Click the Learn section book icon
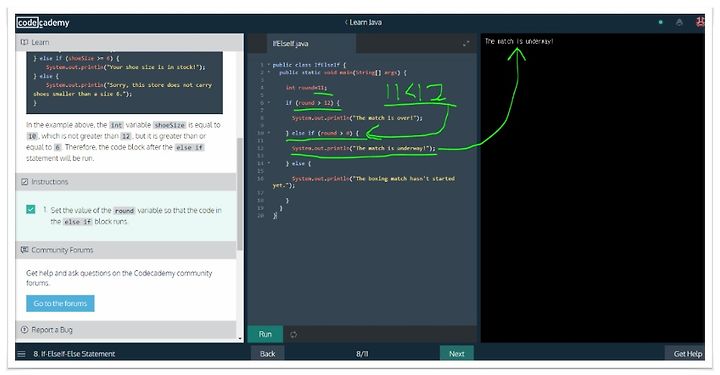720x375 pixels. (x=24, y=42)
